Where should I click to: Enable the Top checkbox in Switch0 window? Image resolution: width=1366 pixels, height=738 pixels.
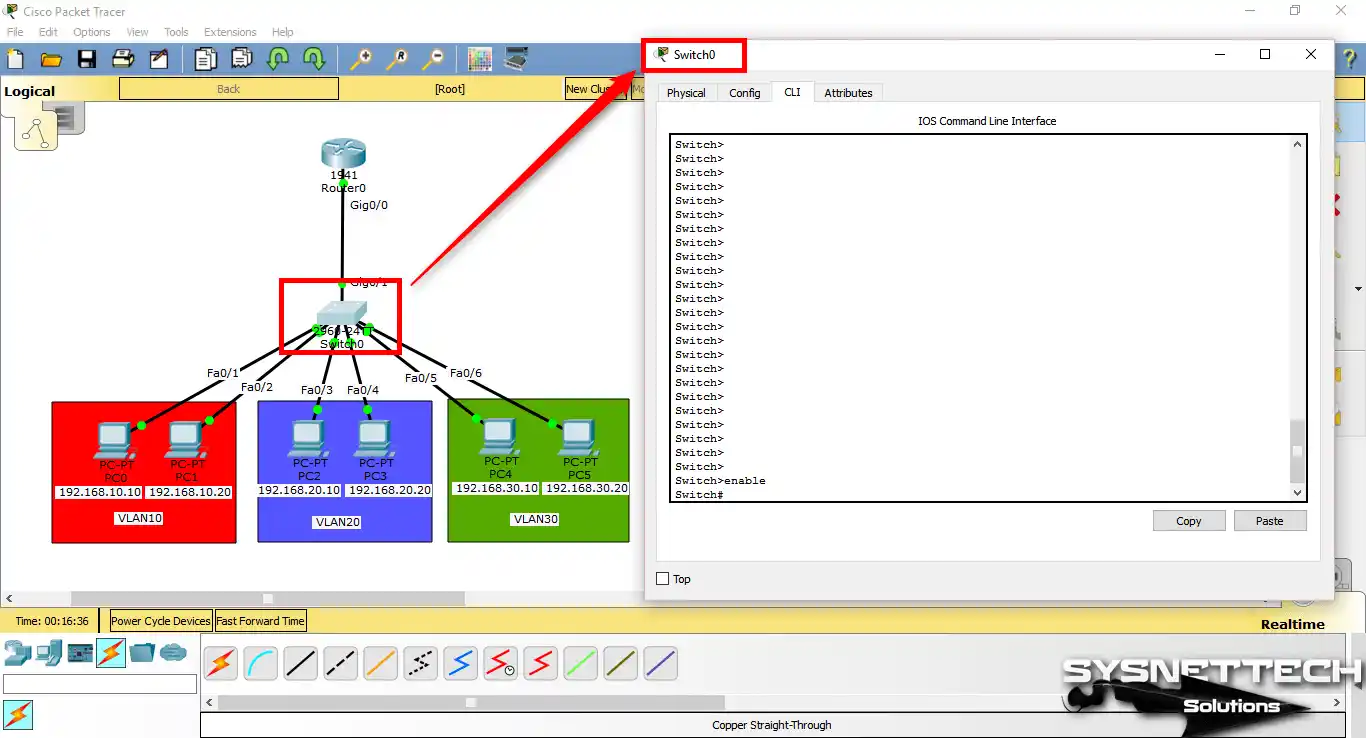tap(662, 579)
